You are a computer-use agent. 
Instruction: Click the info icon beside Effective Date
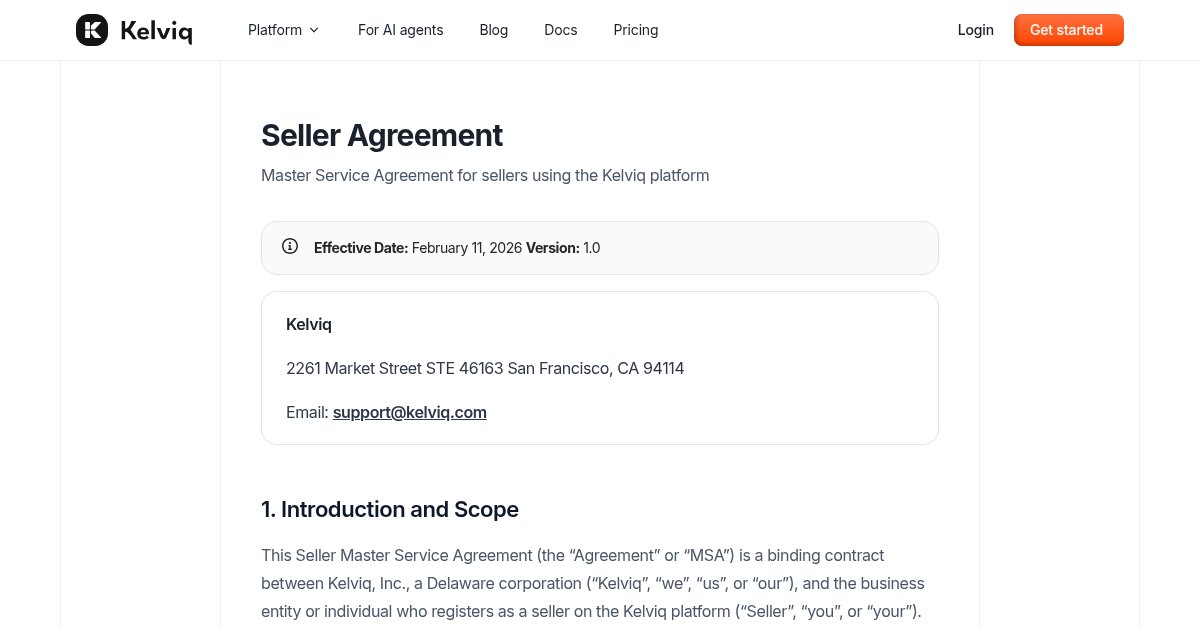[290, 246]
